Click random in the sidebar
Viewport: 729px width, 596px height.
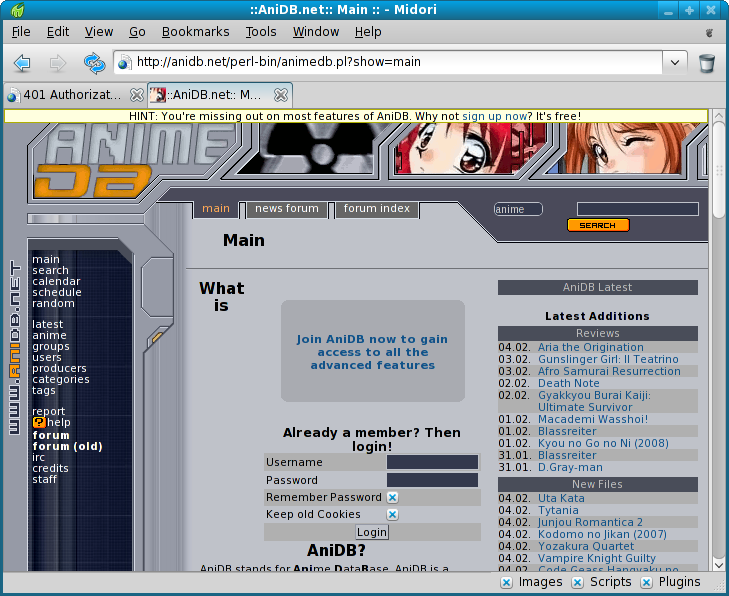tap(53, 303)
